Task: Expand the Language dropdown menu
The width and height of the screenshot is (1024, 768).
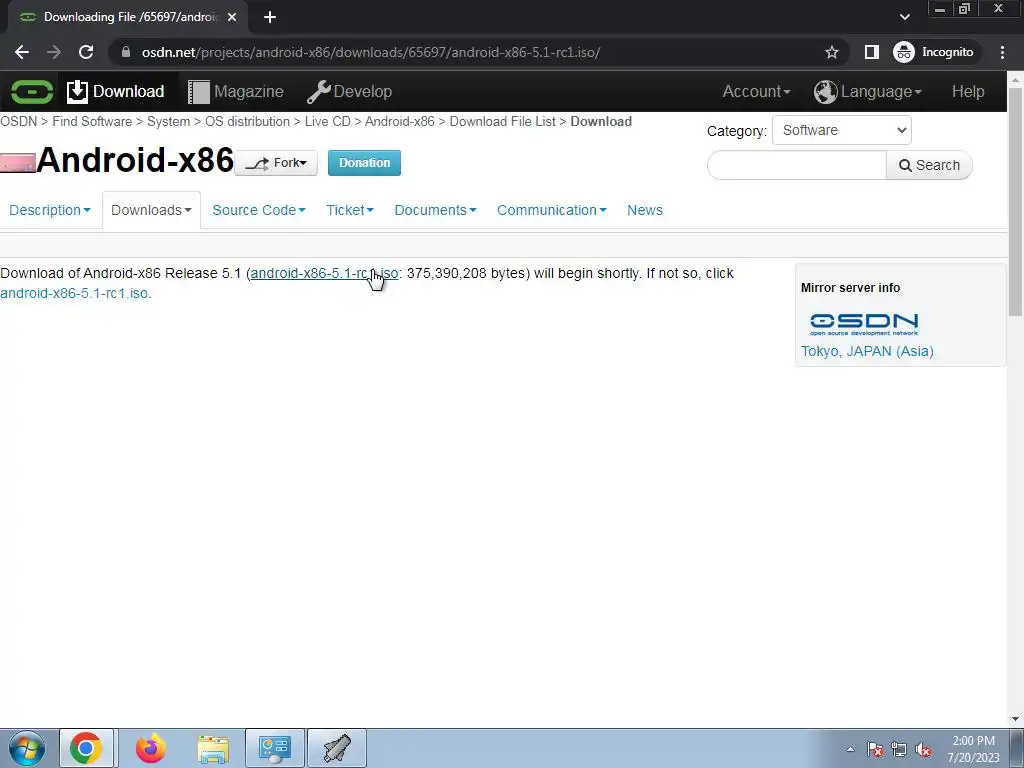Action: [867, 91]
